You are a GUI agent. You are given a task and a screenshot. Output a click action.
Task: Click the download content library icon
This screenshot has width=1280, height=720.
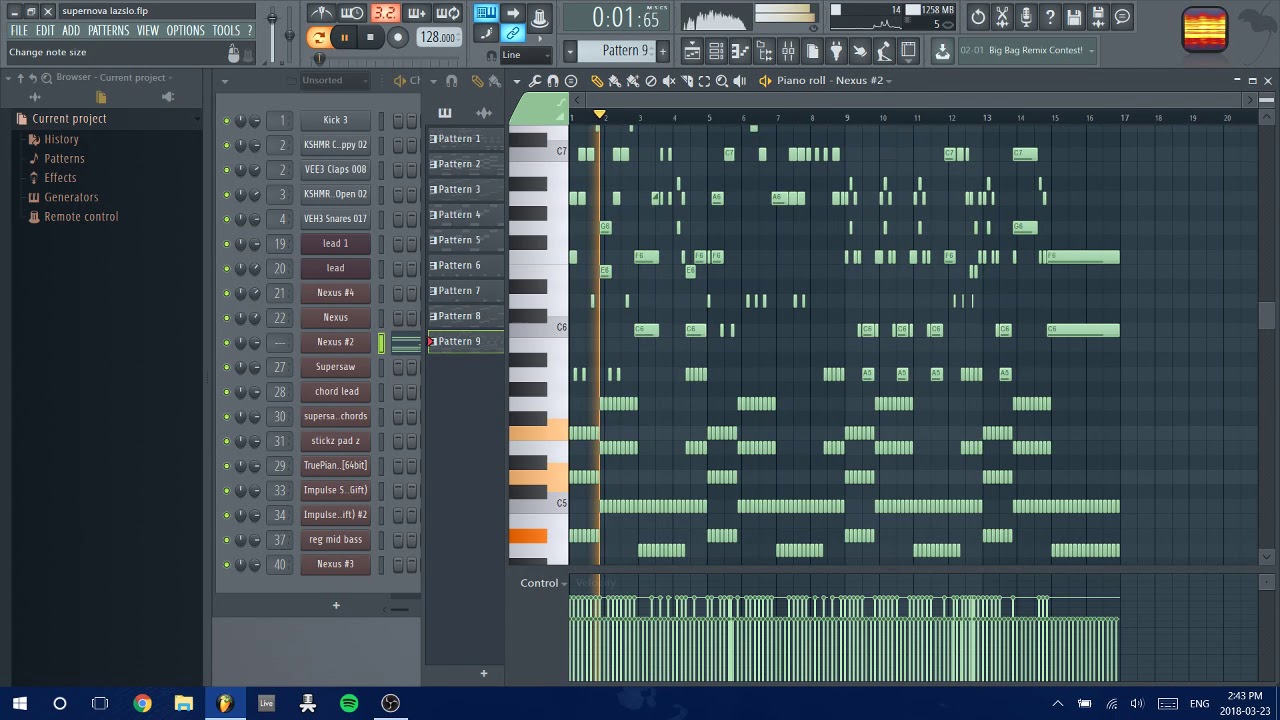[942, 50]
